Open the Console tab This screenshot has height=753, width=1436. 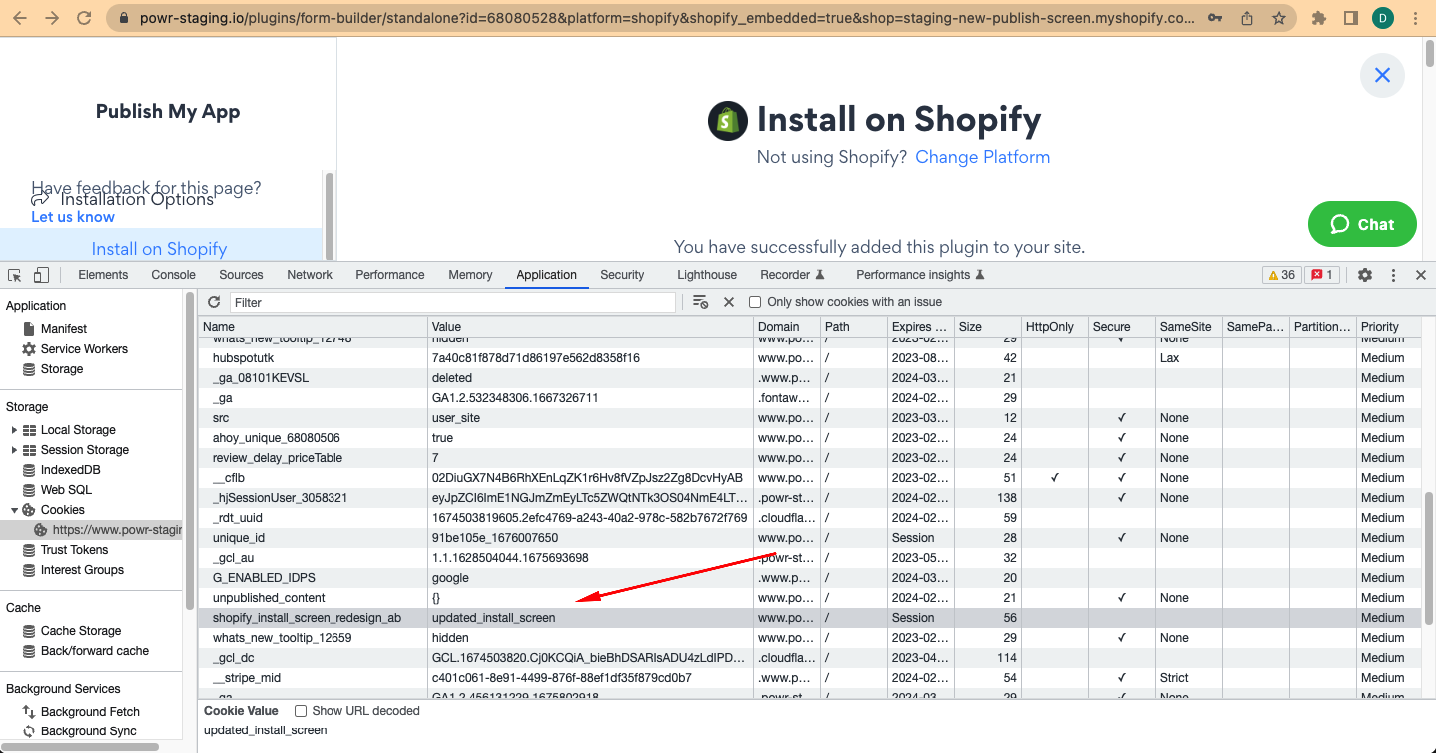click(173, 275)
